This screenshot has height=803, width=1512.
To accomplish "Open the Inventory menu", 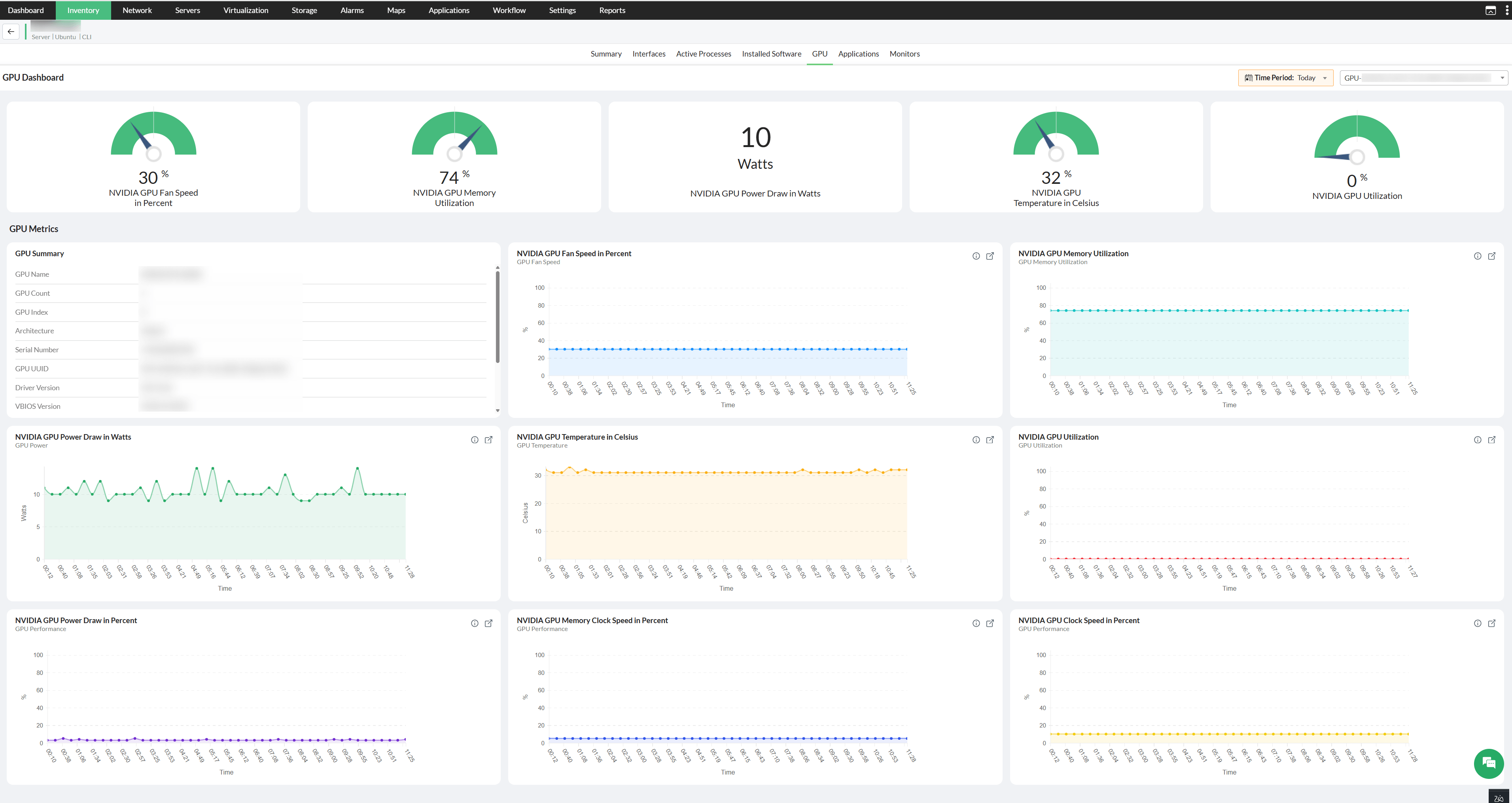I will tap(83, 11).
